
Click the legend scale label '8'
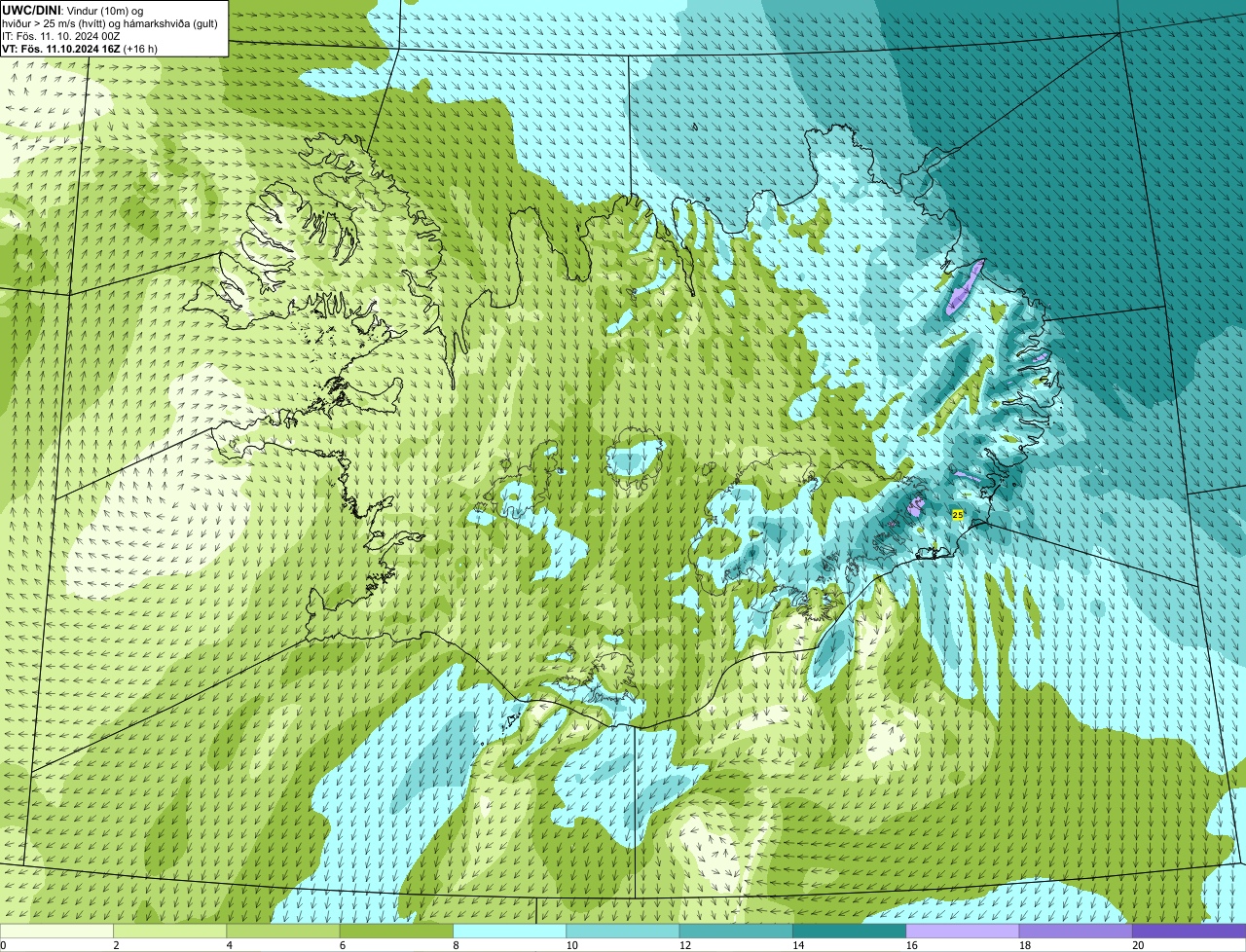pyautogui.click(x=456, y=945)
